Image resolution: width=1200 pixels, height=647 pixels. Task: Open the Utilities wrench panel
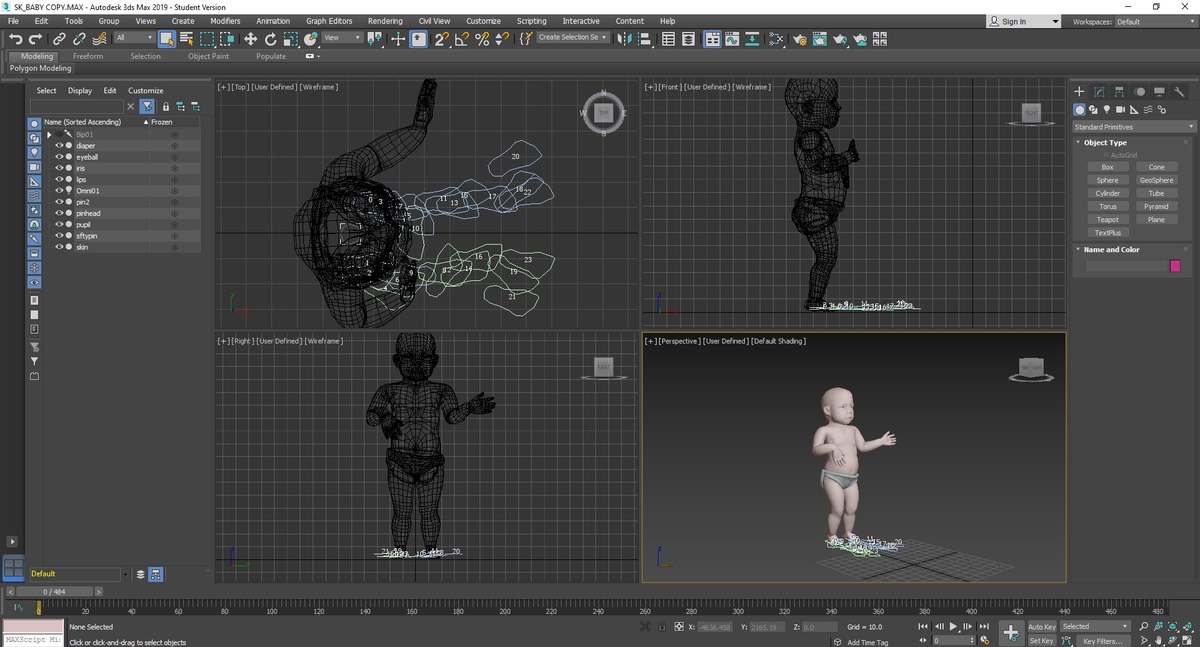point(1180,91)
